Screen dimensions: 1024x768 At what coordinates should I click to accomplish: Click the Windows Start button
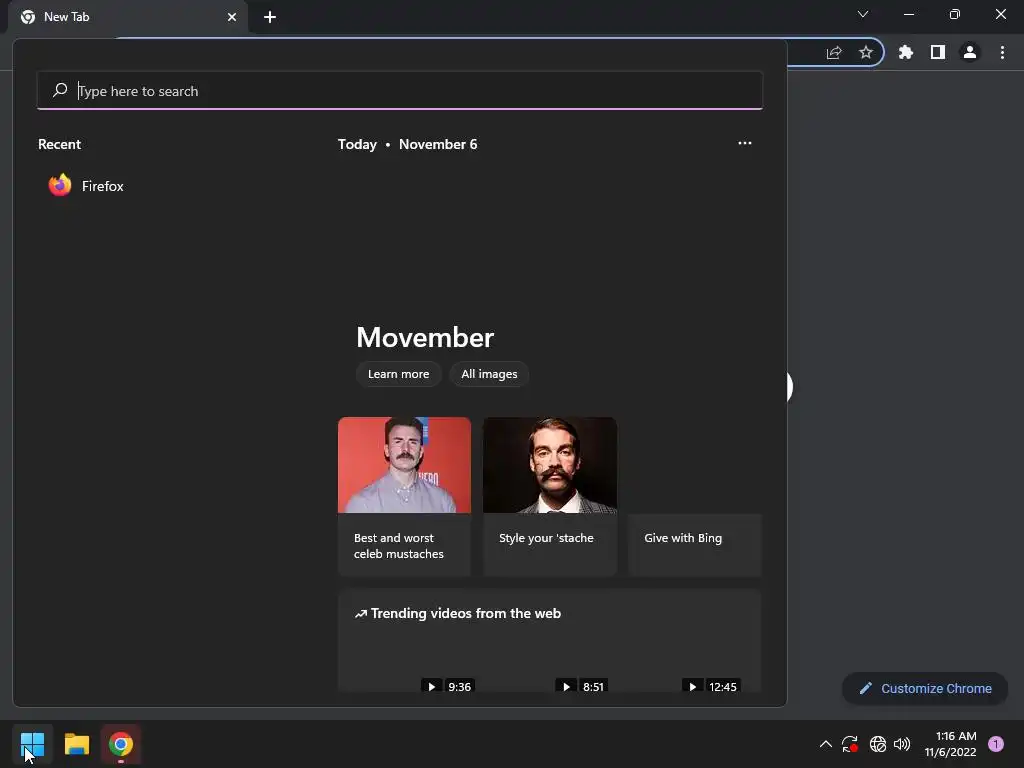point(33,744)
